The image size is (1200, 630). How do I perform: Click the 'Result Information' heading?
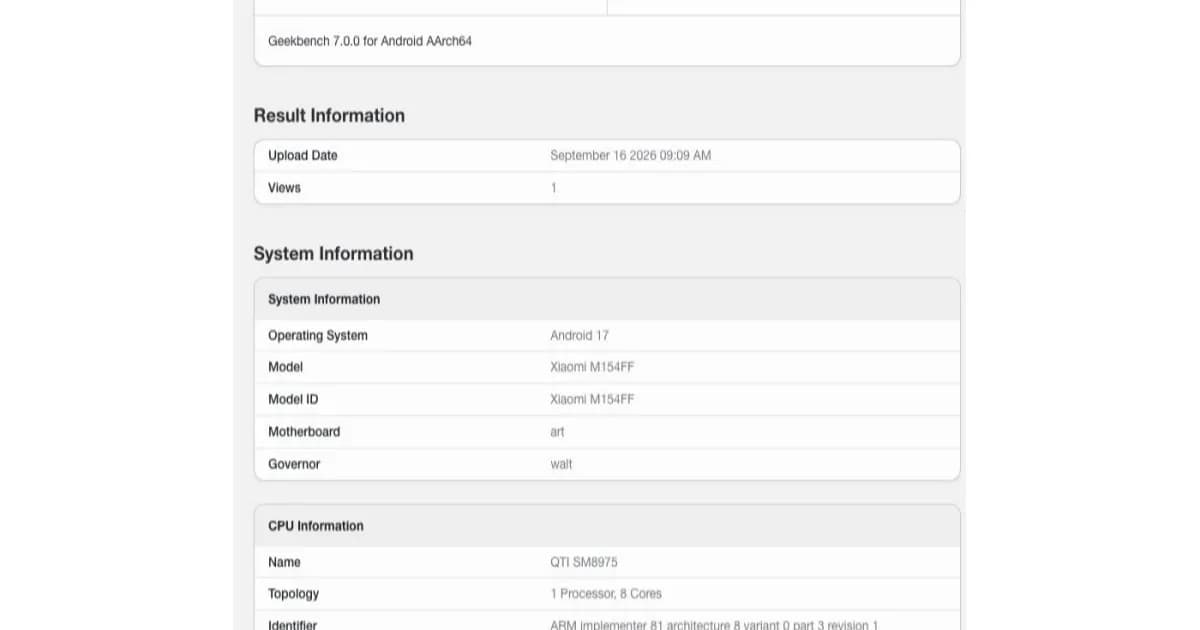pos(329,116)
